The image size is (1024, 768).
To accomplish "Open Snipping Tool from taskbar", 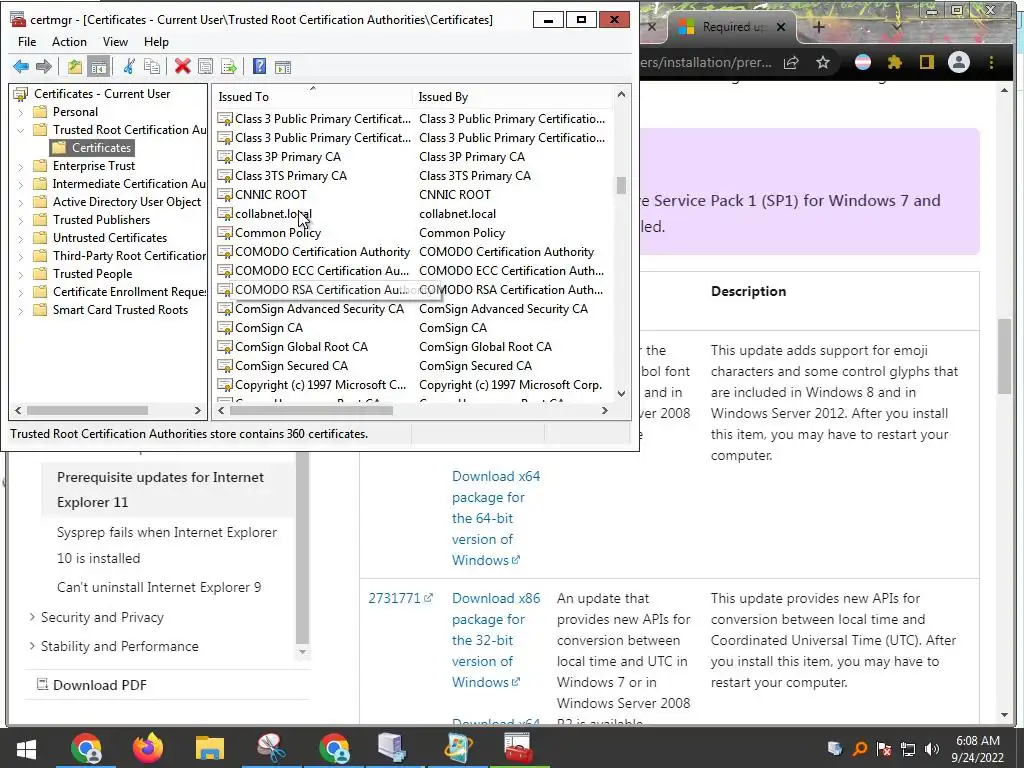I will click(x=272, y=749).
